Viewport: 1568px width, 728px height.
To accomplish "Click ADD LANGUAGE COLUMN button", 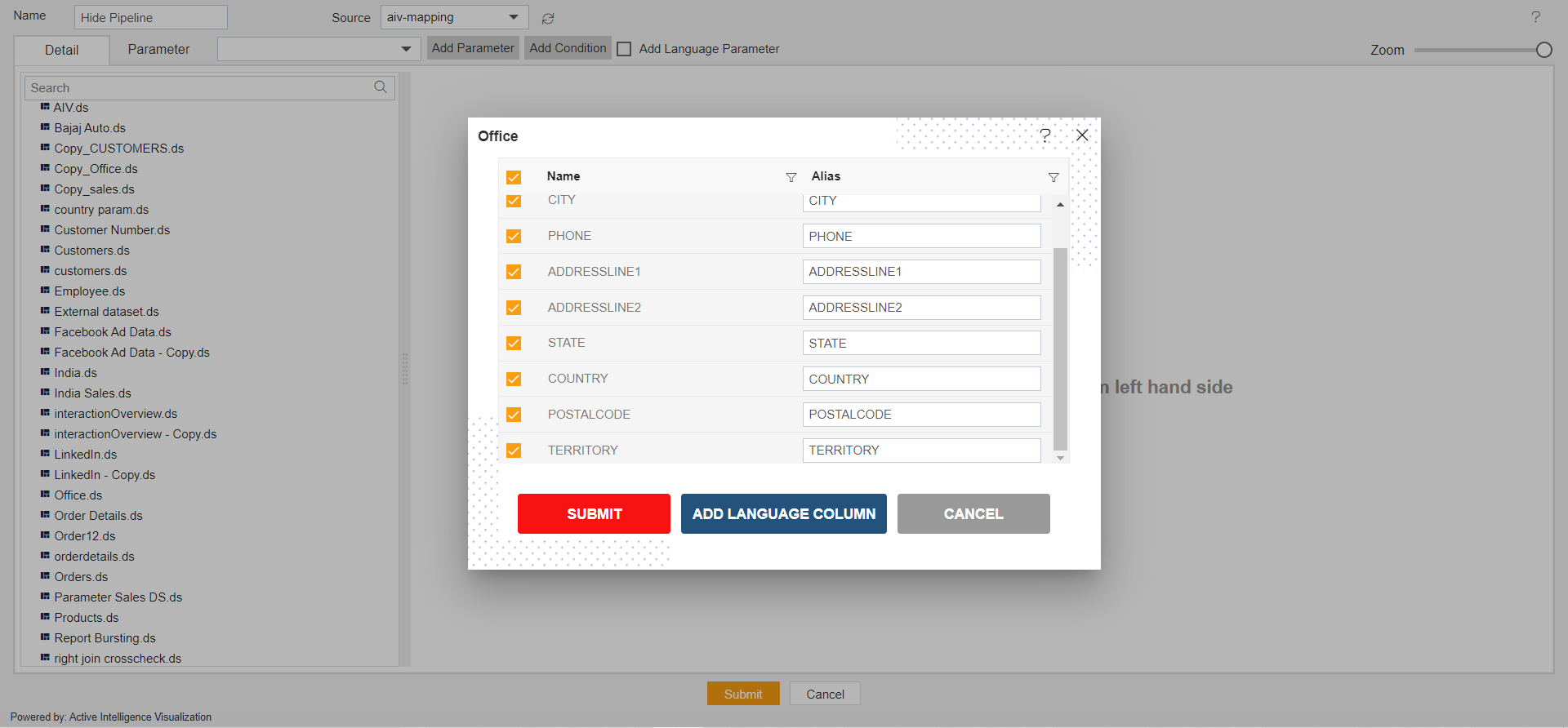I will pos(784,513).
